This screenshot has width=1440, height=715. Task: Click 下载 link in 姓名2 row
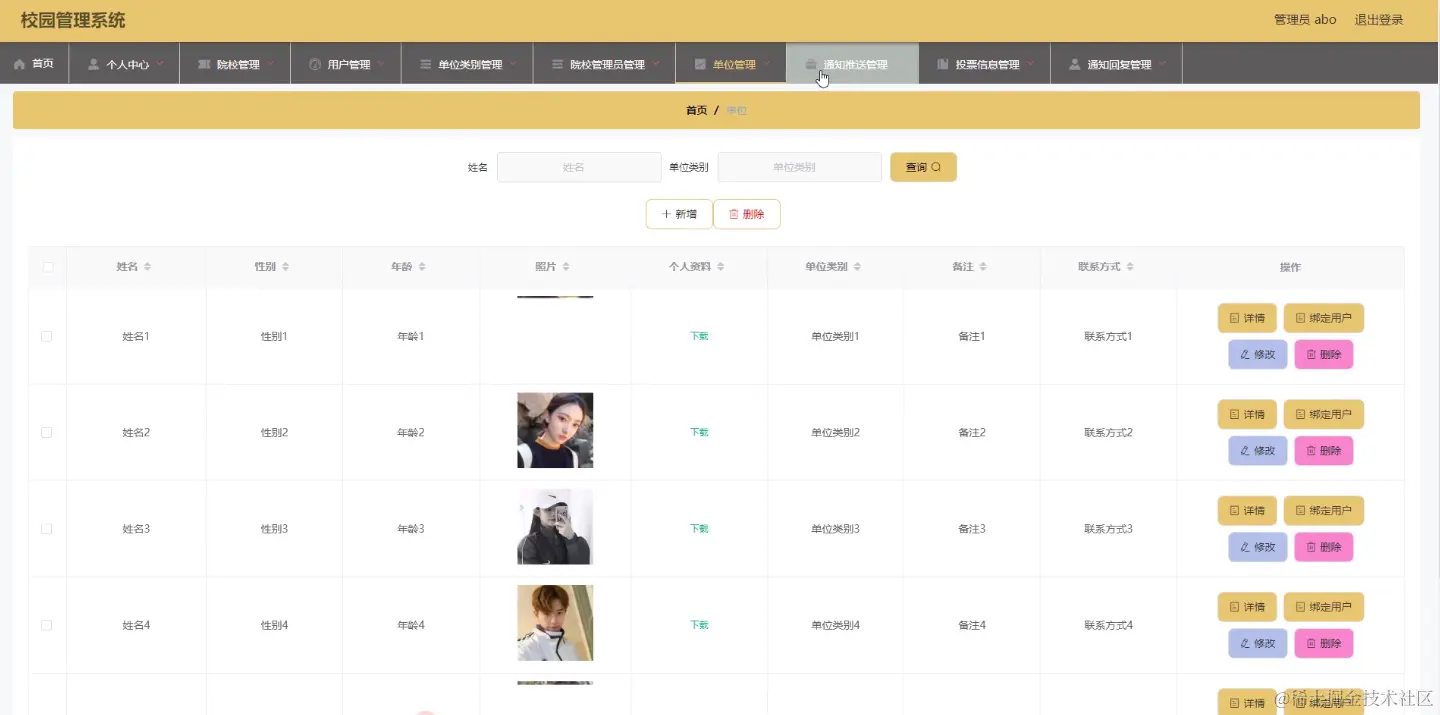699,432
